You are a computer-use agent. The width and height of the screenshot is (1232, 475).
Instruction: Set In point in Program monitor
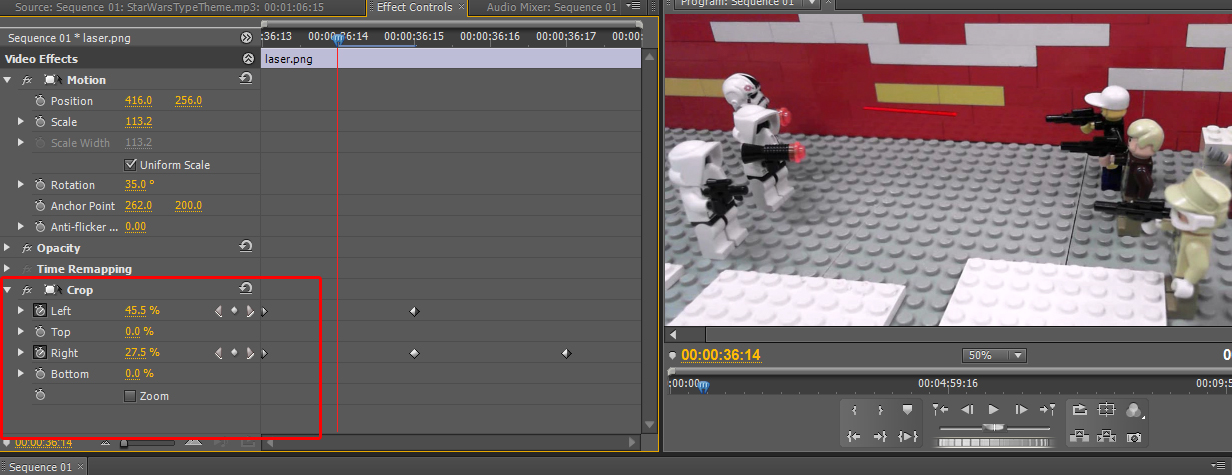pos(855,409)
